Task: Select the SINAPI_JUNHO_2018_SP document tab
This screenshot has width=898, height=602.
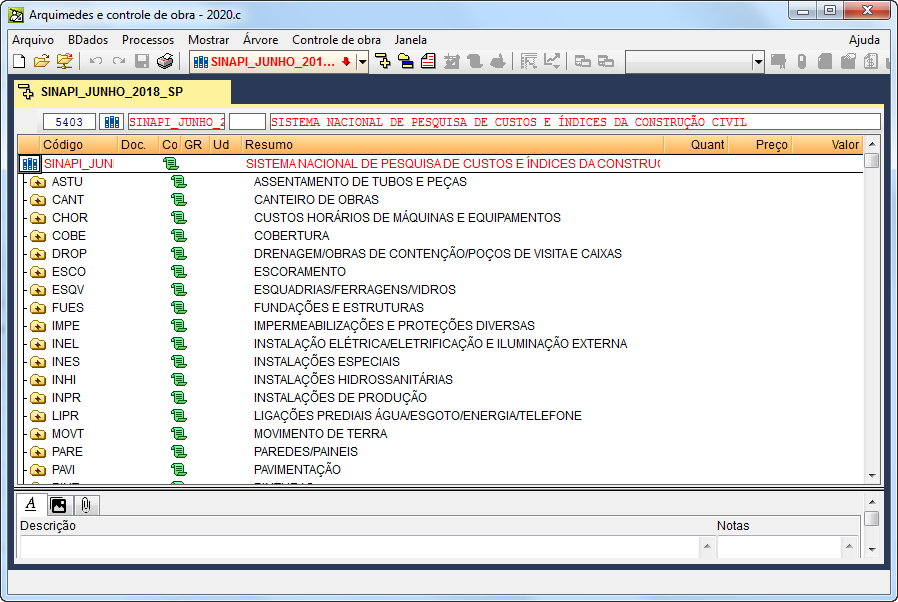Action: (123, 92)
